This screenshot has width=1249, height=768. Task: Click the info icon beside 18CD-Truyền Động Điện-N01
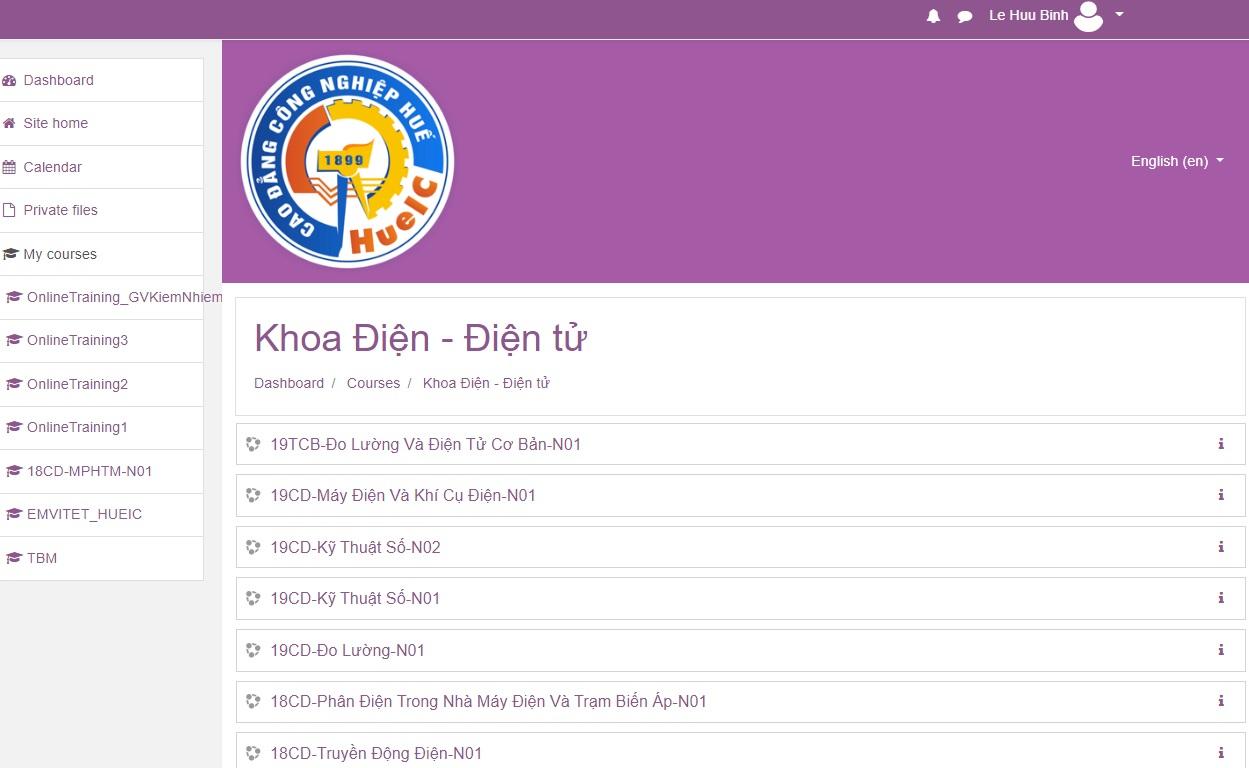click(x=1220, y=753)
